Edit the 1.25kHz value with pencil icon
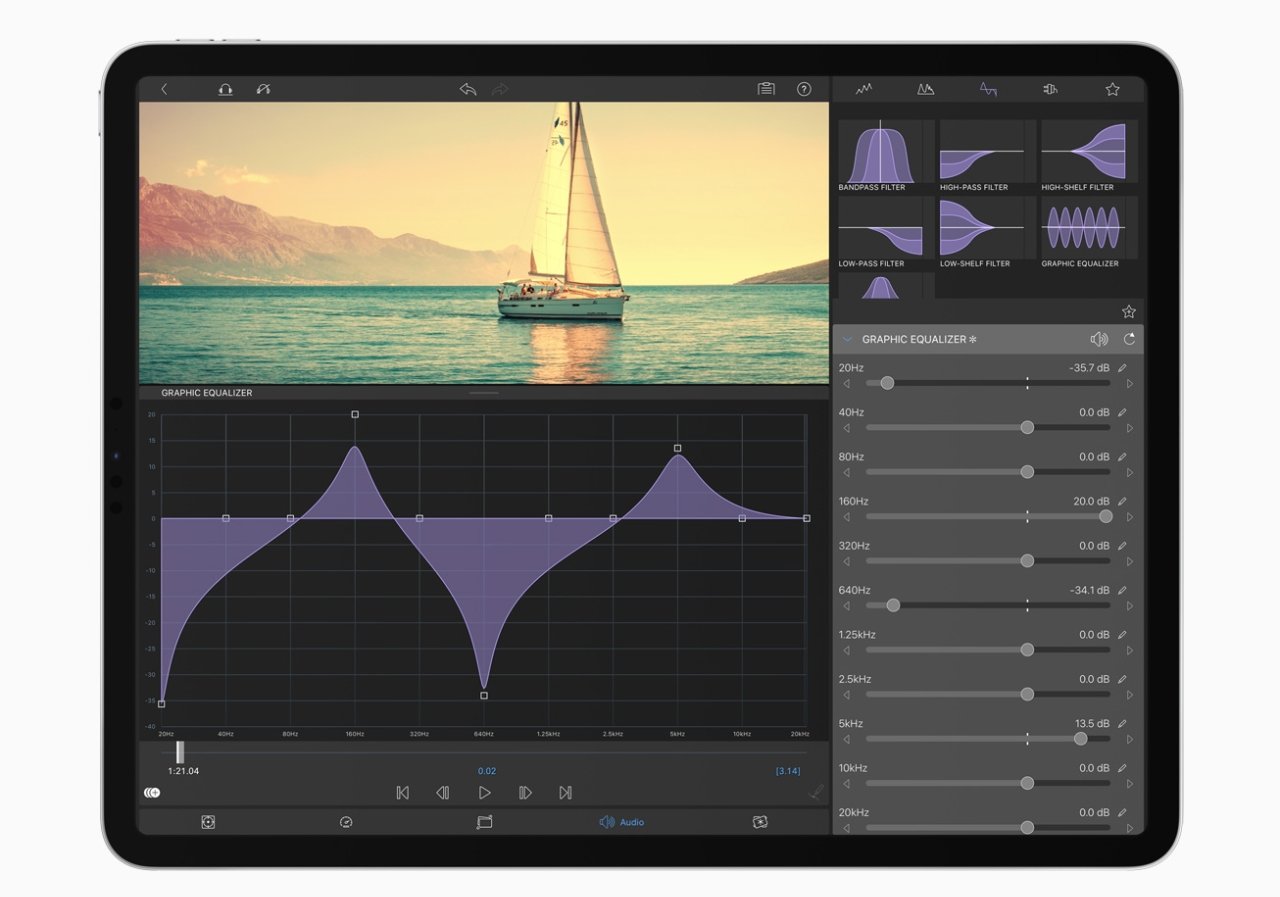The height and width of the screenshot is (897, 1280). [1122, 635]
